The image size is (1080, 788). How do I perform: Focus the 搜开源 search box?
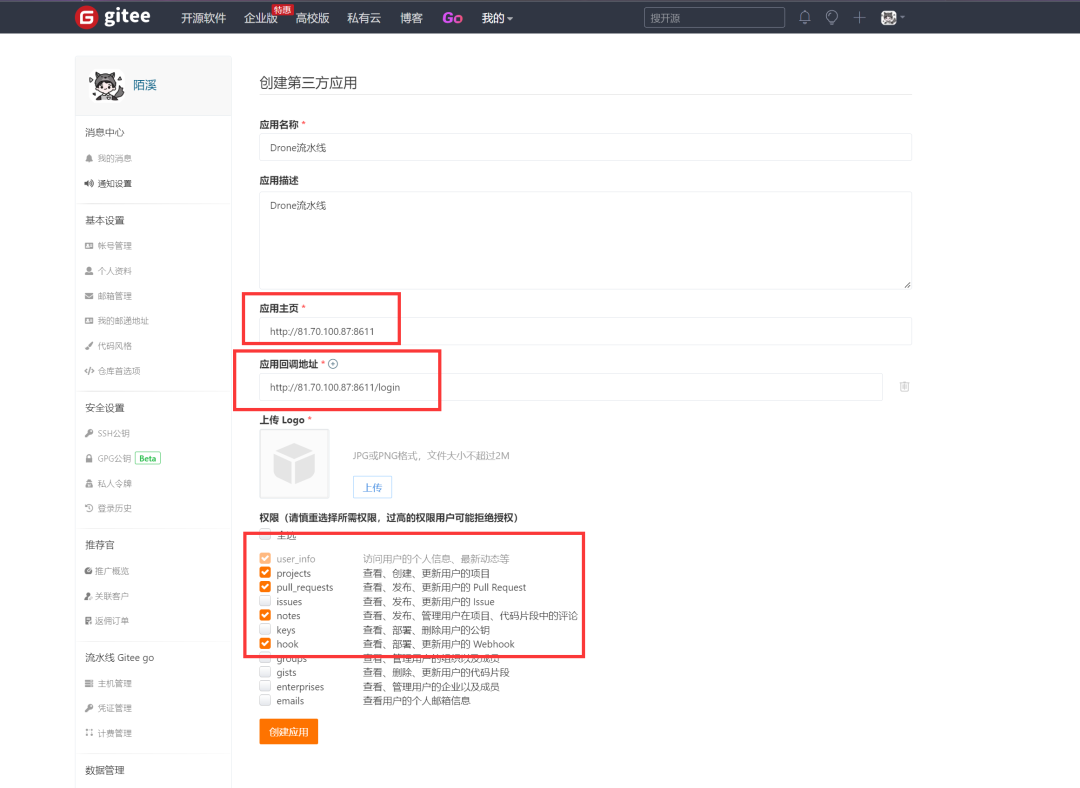(714, 18)
